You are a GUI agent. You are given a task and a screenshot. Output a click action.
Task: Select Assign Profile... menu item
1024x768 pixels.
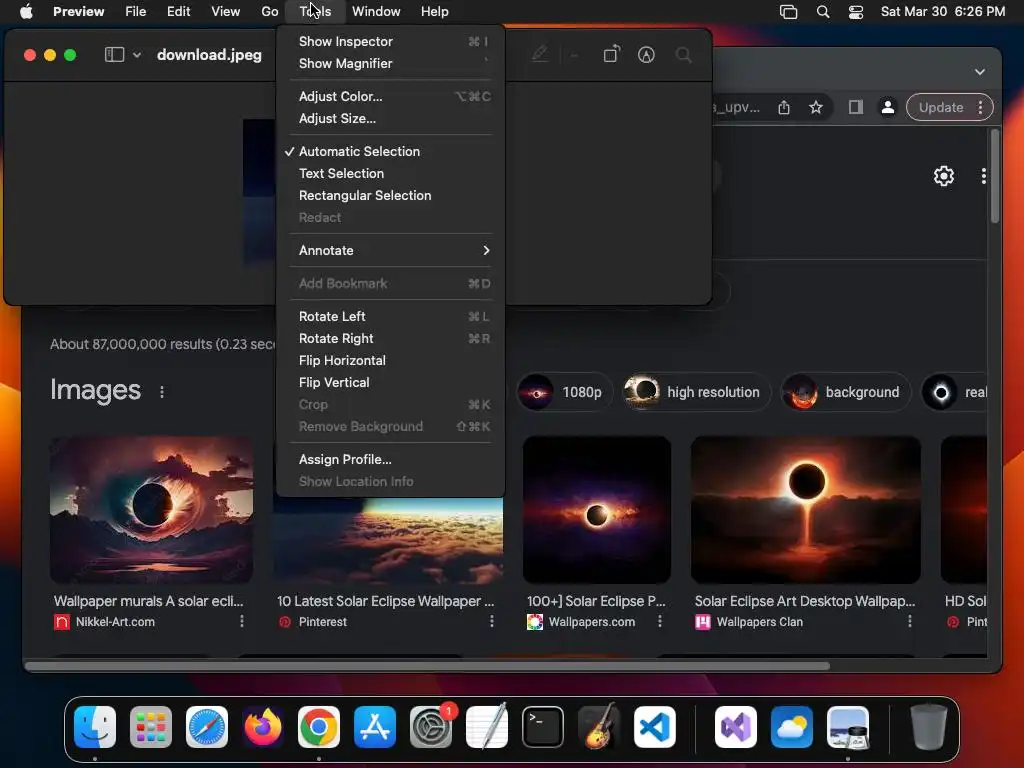(x=391, y=459)
